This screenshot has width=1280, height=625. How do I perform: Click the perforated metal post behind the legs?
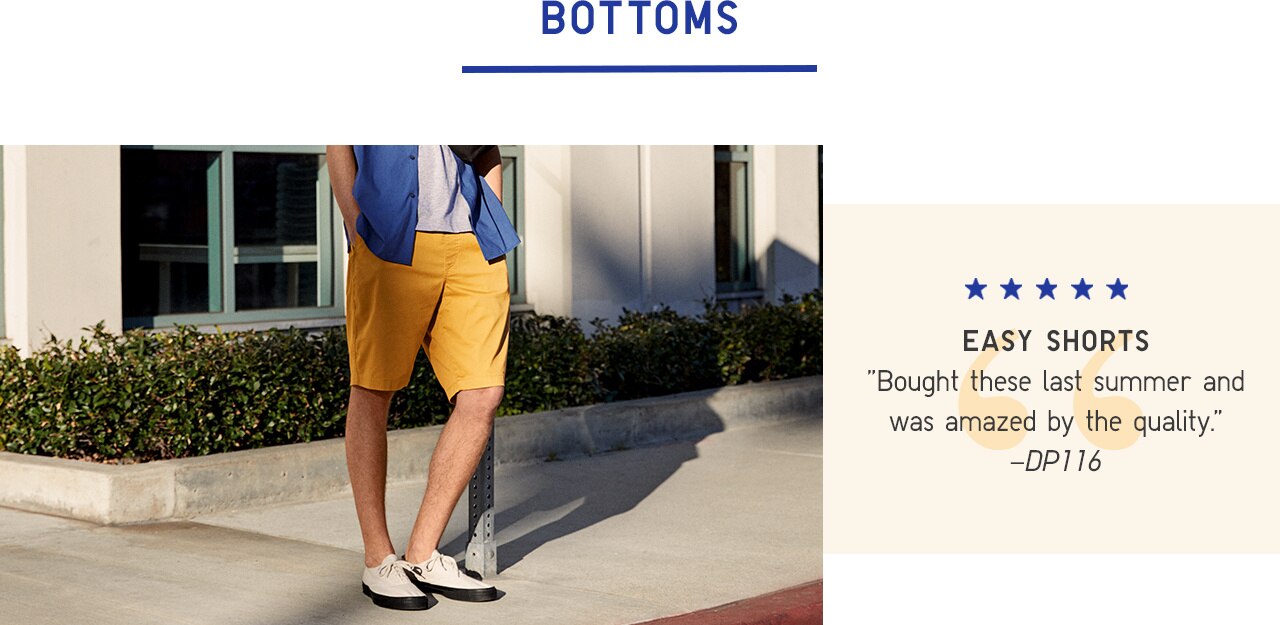pyautogui.click(x=483, y=505)
